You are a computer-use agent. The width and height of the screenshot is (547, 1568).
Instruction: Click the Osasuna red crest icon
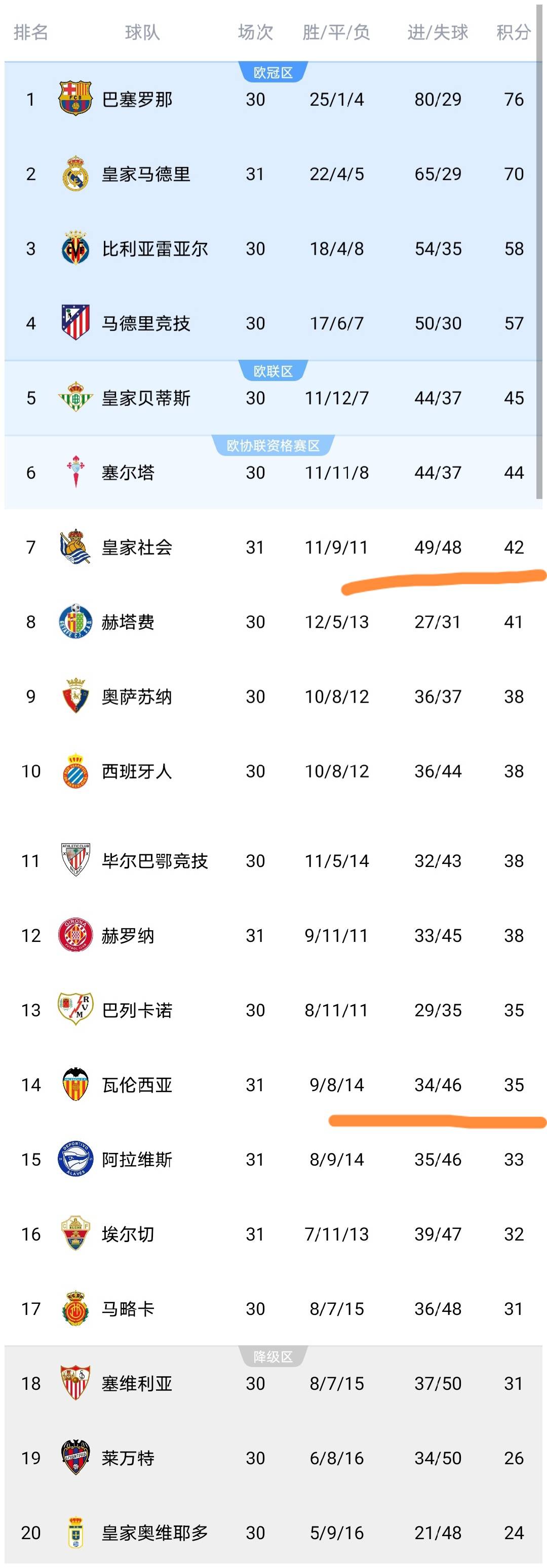(x=75, y=696)
